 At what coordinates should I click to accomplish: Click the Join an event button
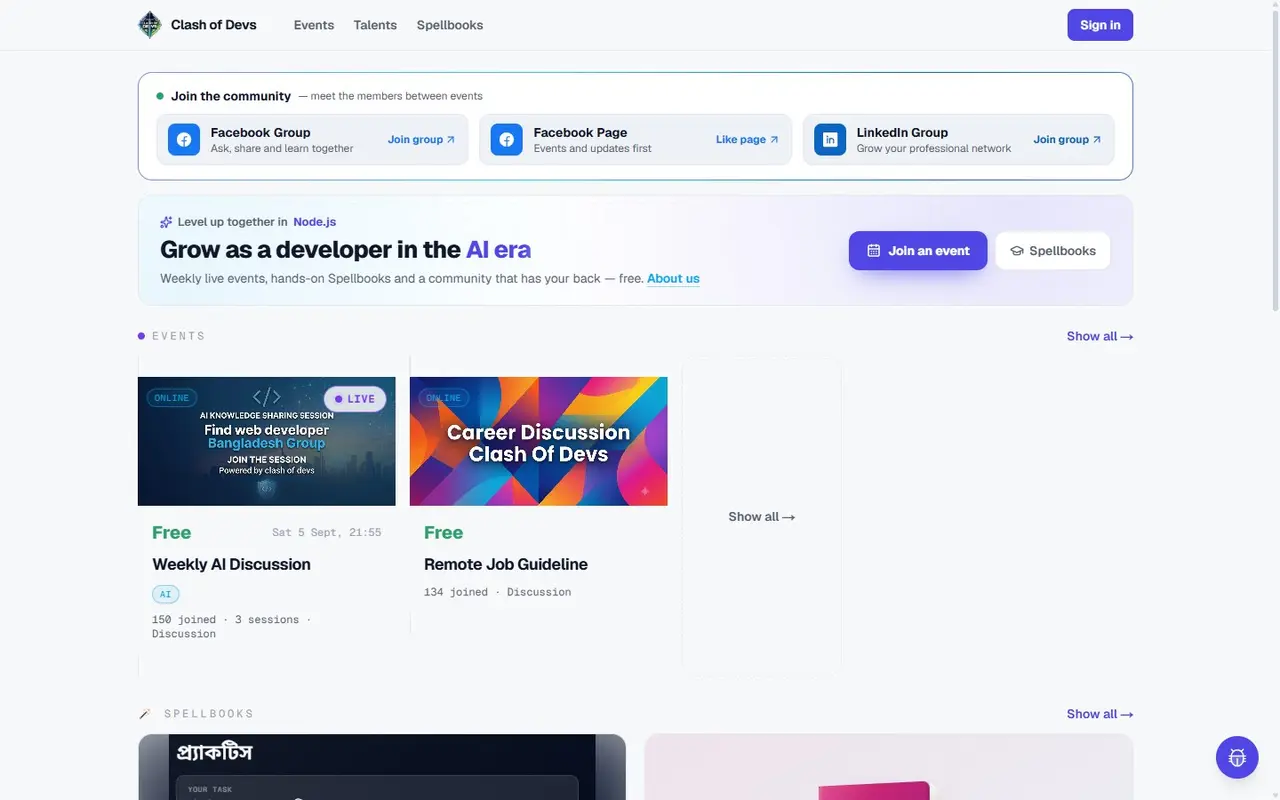pyautogui.click(x=918, y=251)
